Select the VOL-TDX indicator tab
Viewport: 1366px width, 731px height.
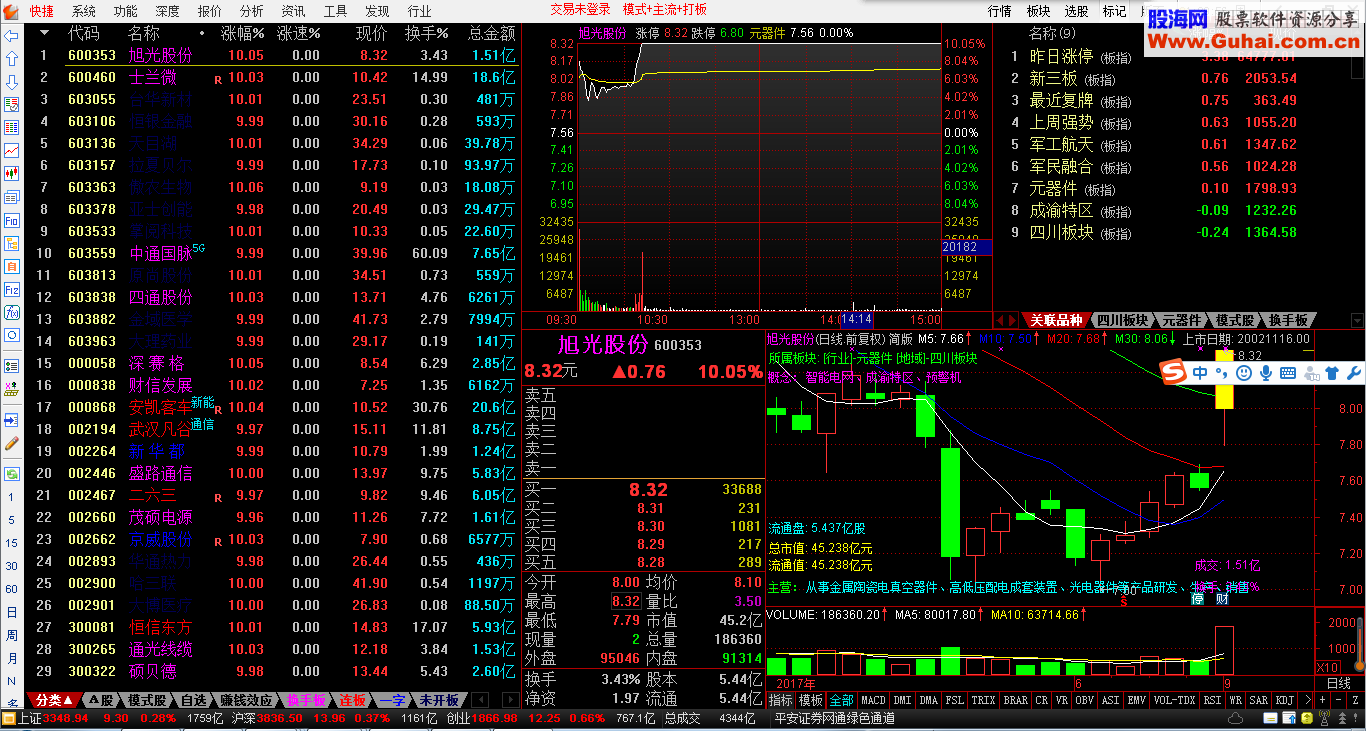click(1174, 700)
